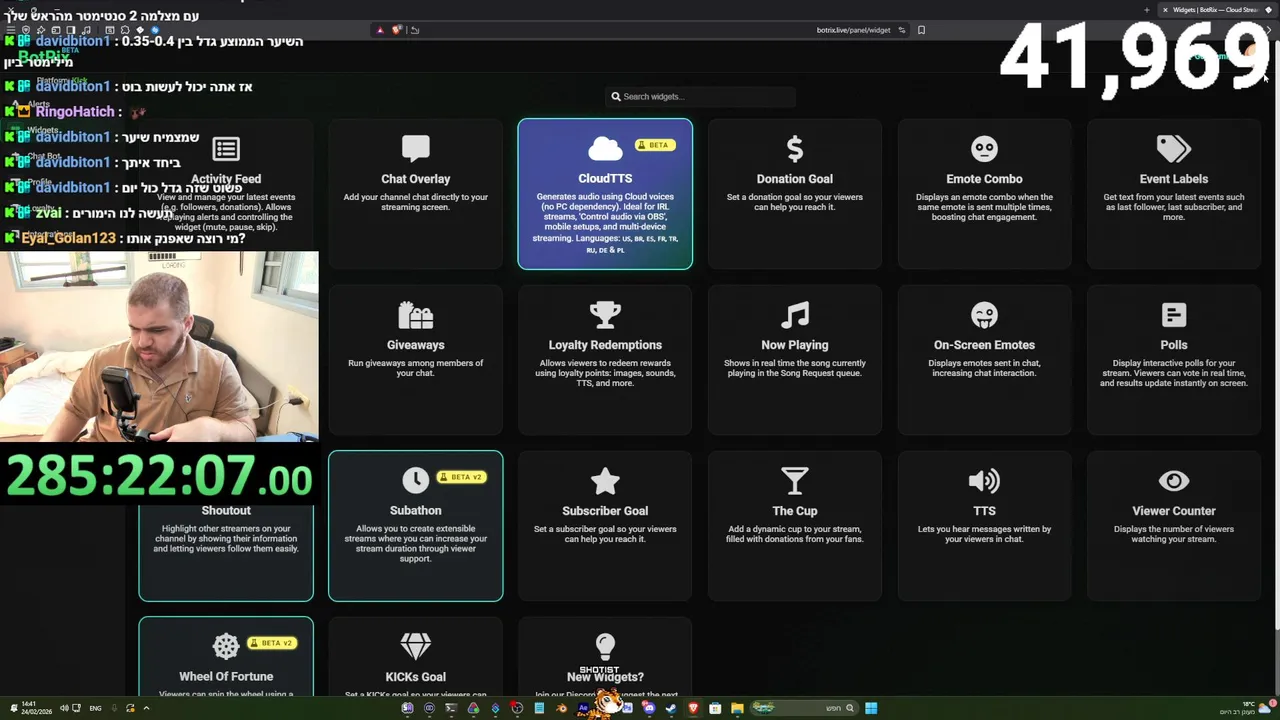Click the BETA v2 badge on Subathon
1280x720 pixels.
[461, 477]
